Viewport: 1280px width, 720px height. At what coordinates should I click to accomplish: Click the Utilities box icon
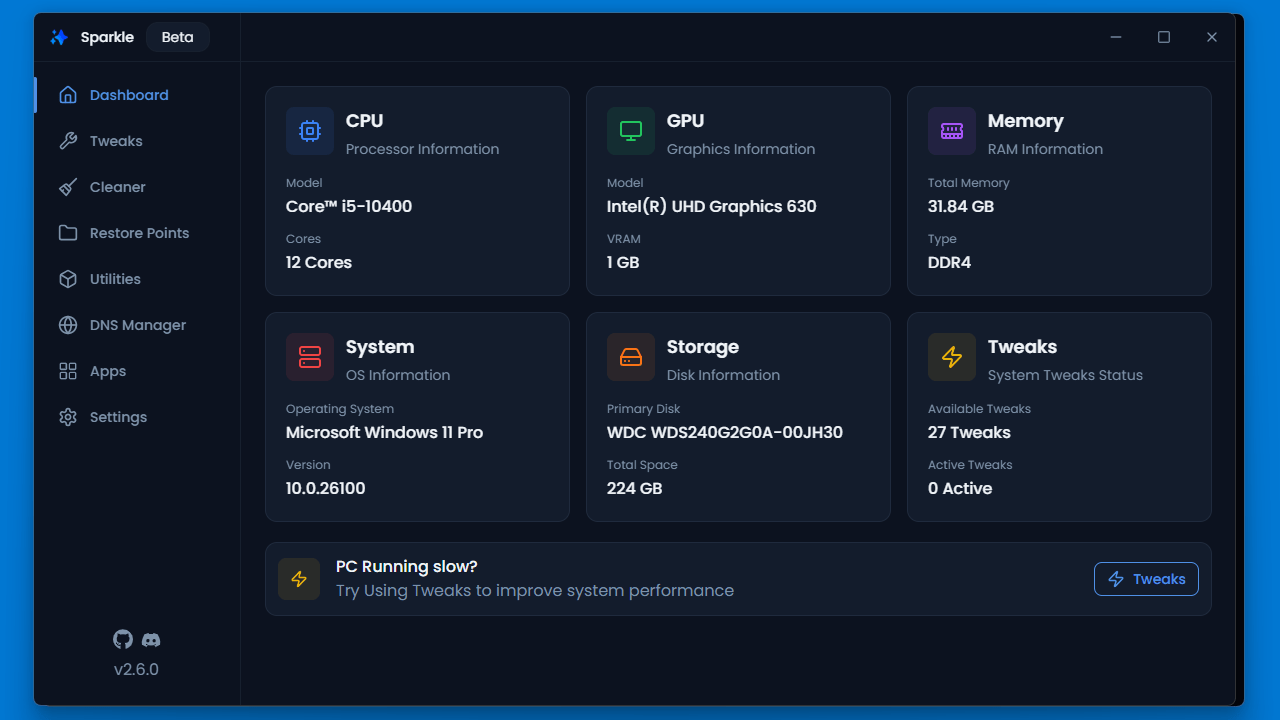(68, 279)
